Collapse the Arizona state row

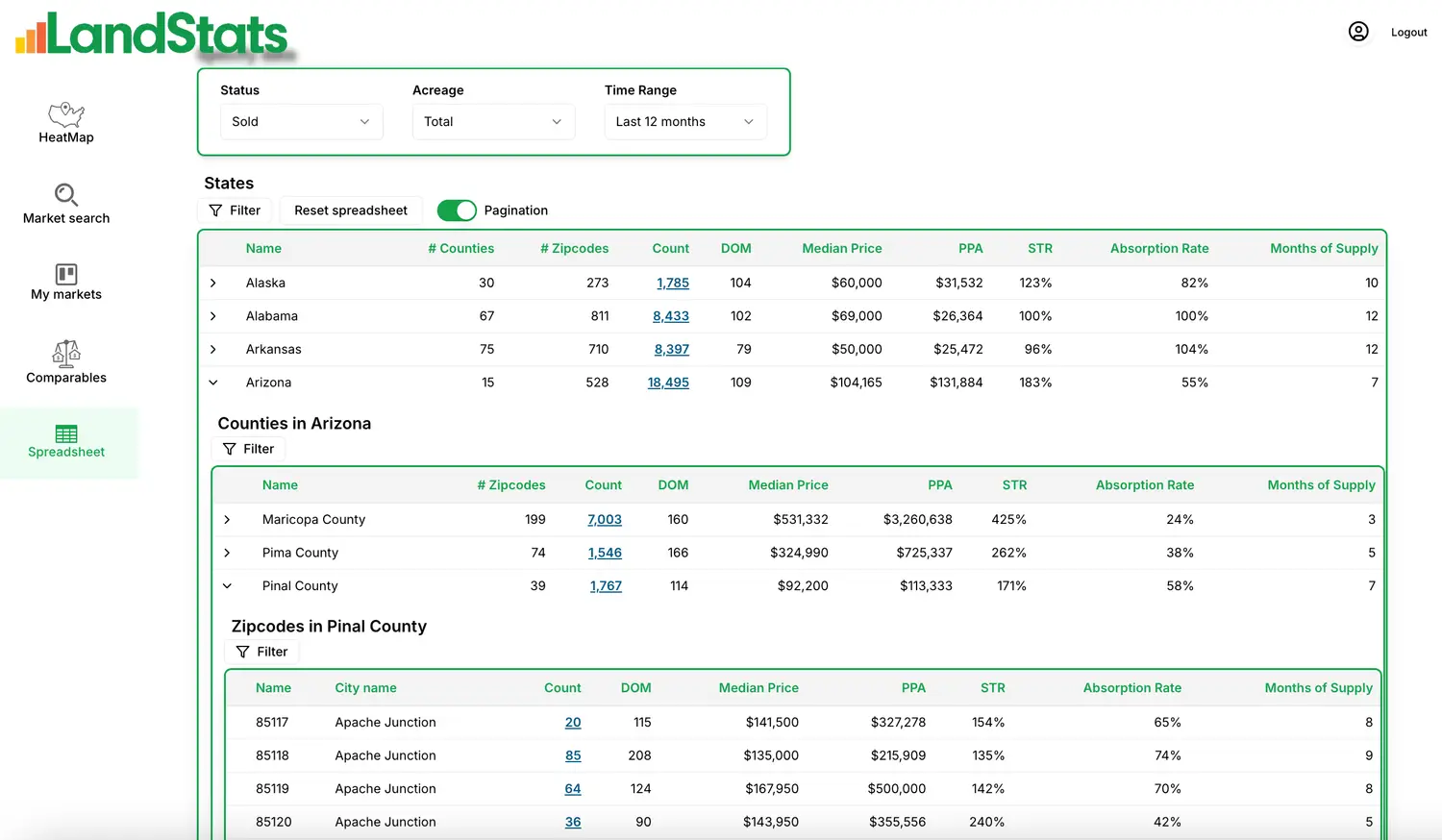pos(213,383)
